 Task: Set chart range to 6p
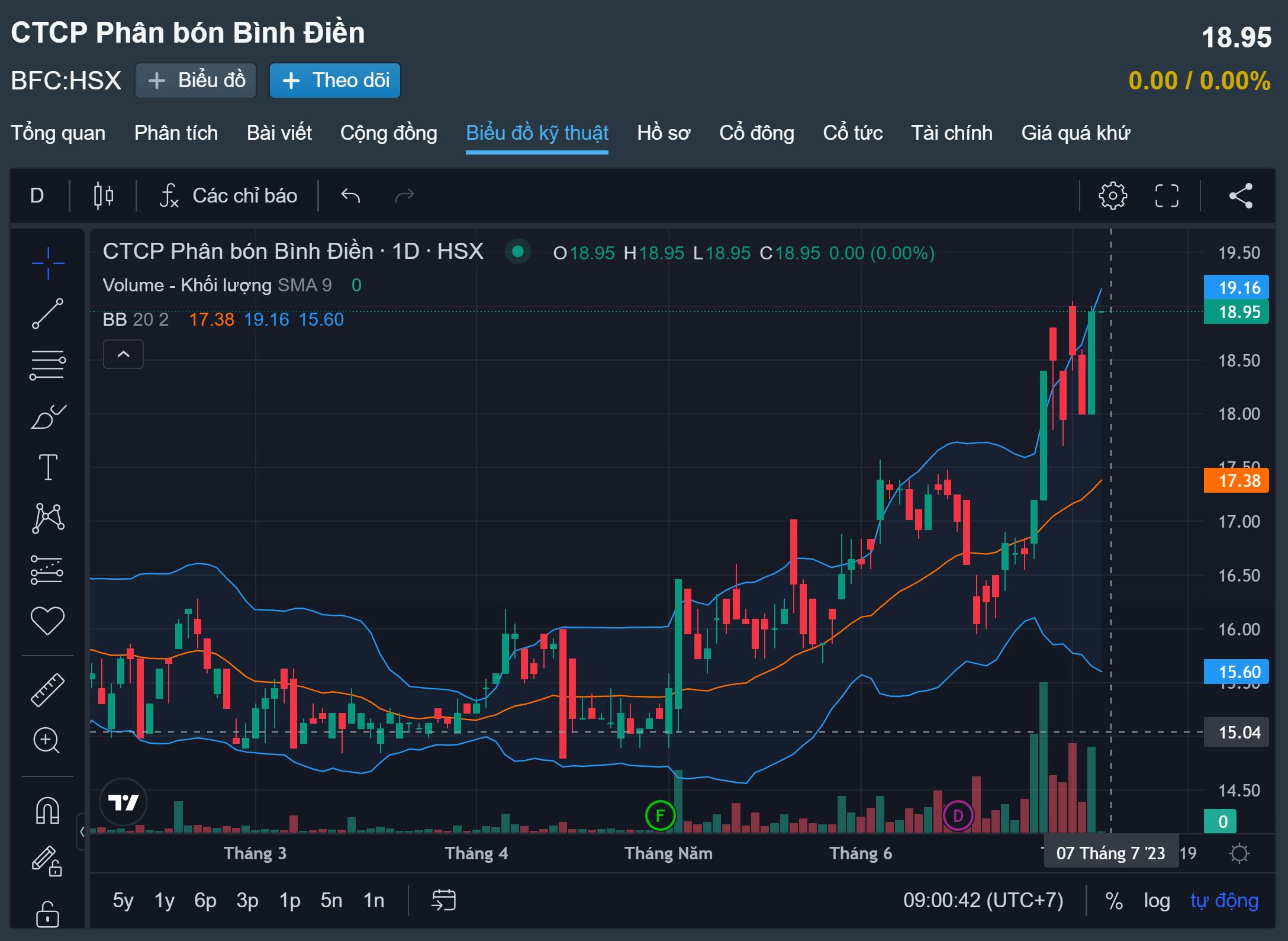[x=205, y=901]
